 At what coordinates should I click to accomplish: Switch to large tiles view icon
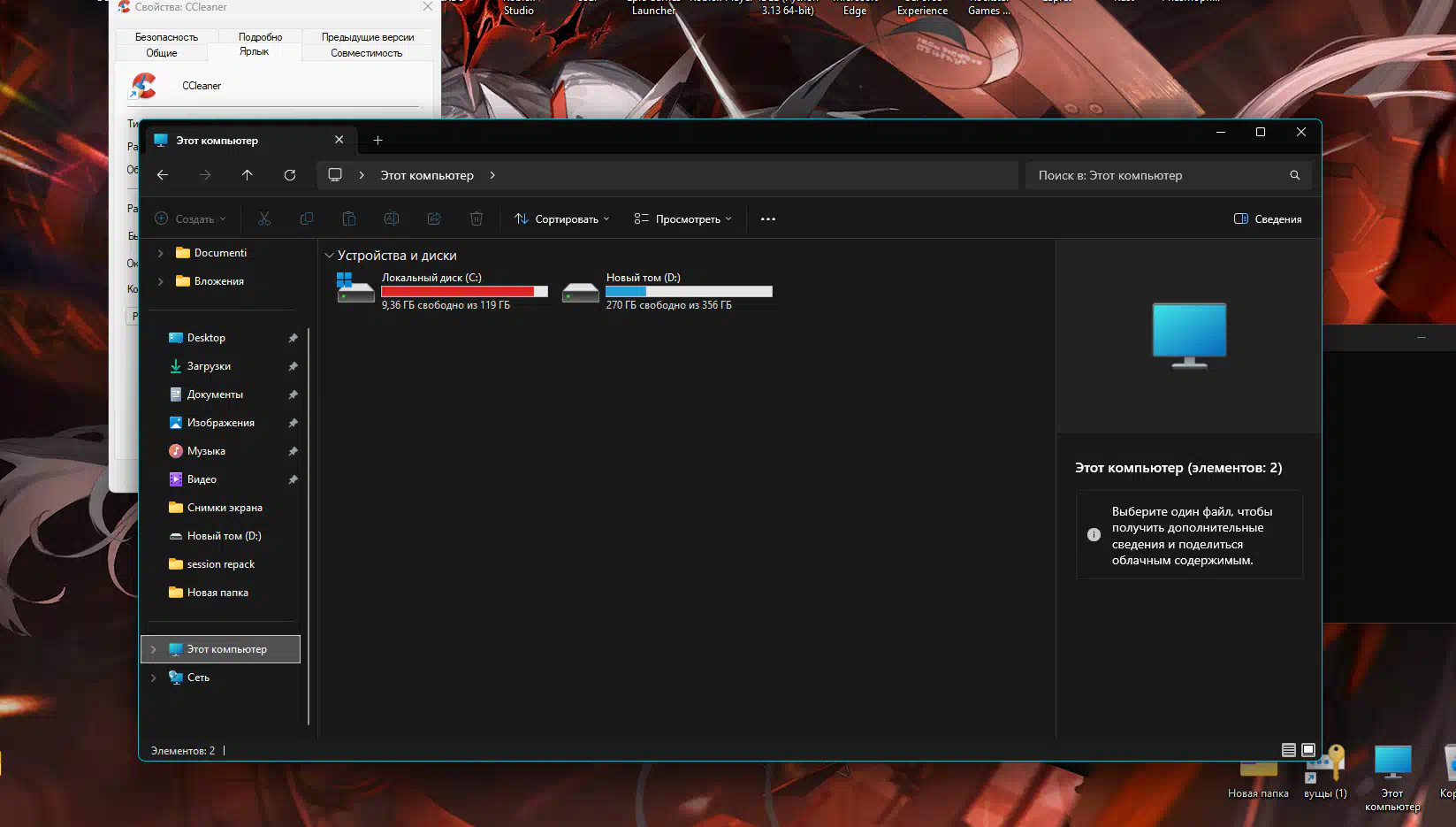(x=1308, y=750)
